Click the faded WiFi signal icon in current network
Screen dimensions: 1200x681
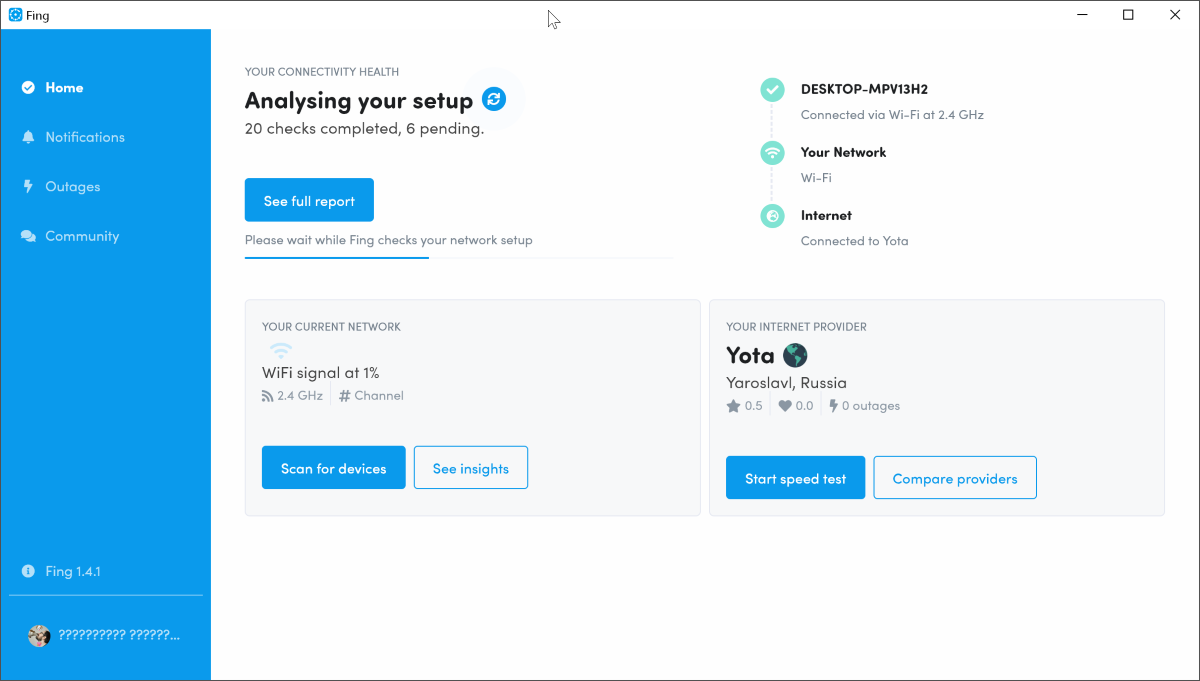[x=281, y=350]
